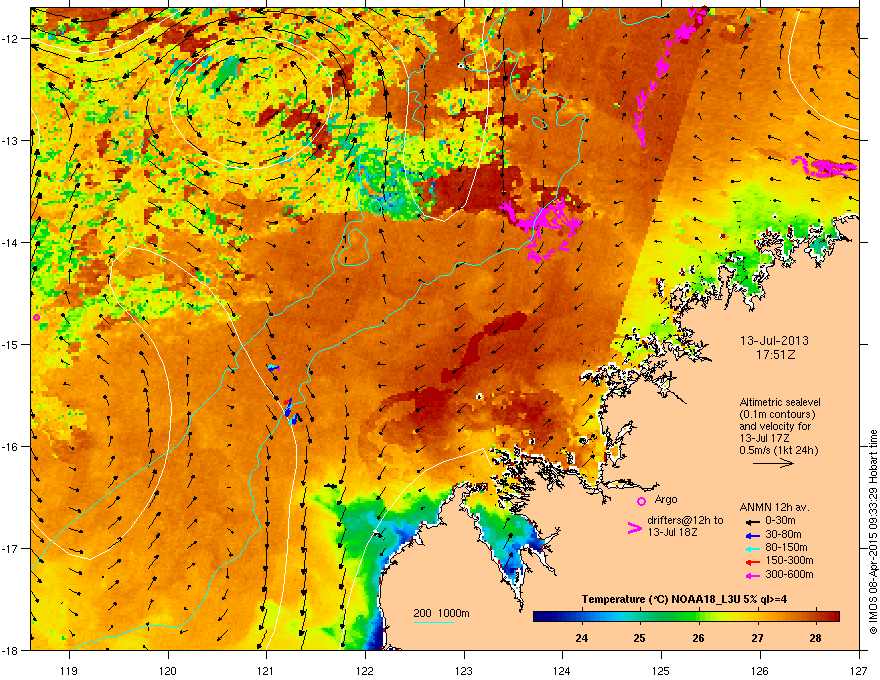Click the magenta drifters arrowhead legend icon
This screenshot has width=880, height=680.
(634, 528)
